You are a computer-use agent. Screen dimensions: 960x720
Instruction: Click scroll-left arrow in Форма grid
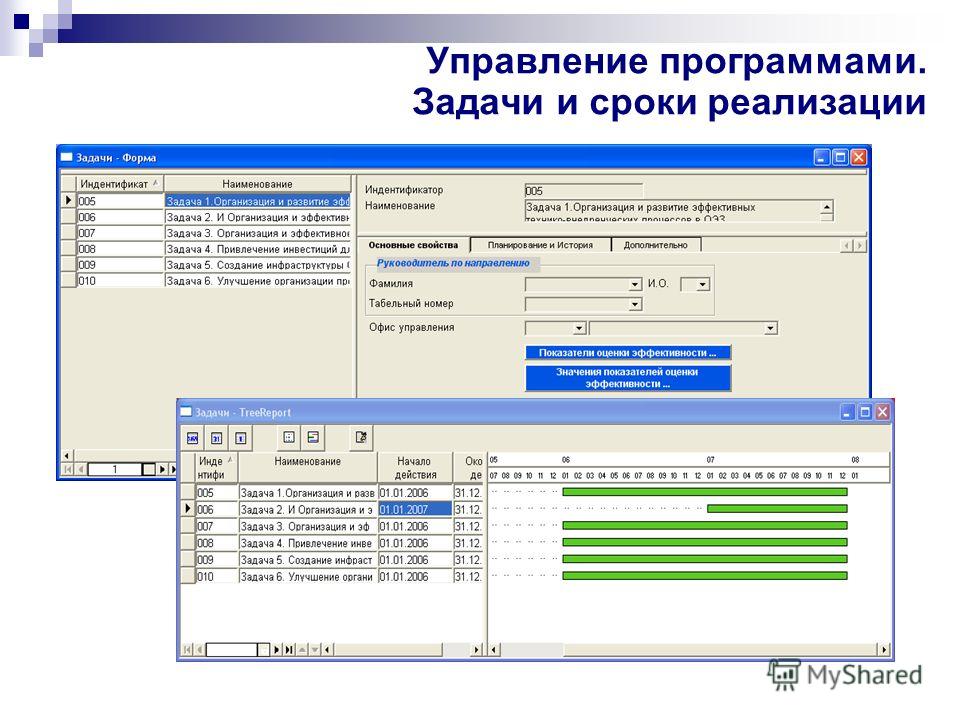click(66, 456)
